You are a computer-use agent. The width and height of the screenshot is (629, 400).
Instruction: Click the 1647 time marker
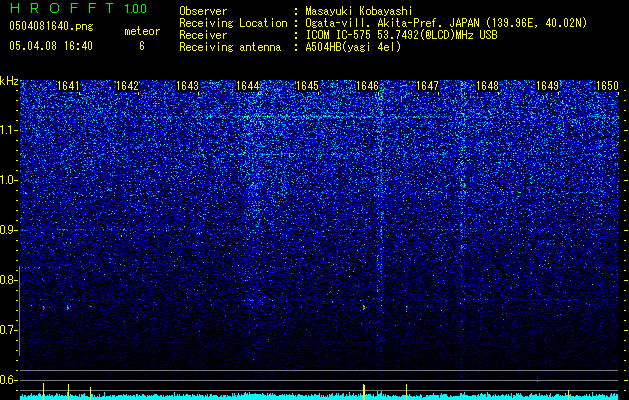(x=428, y=86)
